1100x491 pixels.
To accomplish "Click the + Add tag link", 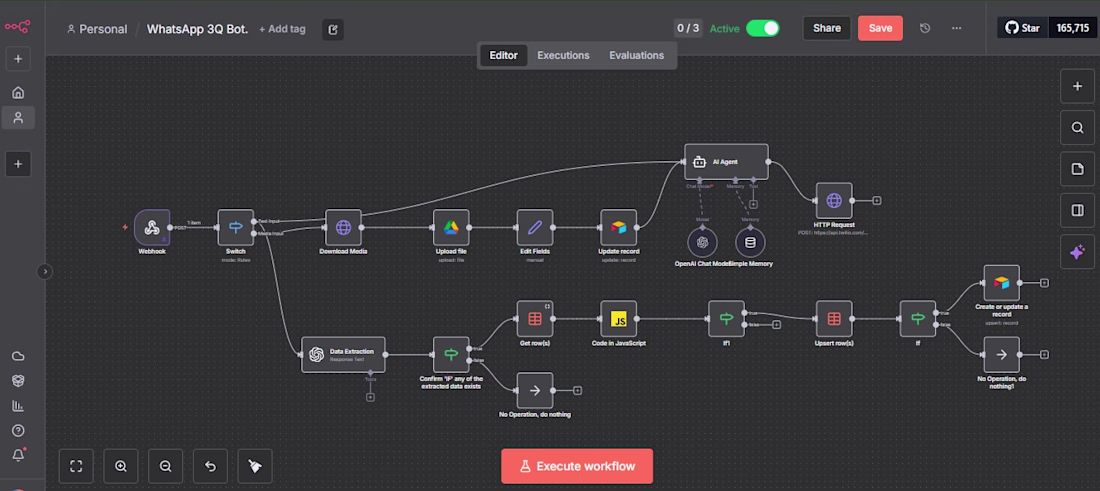I will point(282,29).
